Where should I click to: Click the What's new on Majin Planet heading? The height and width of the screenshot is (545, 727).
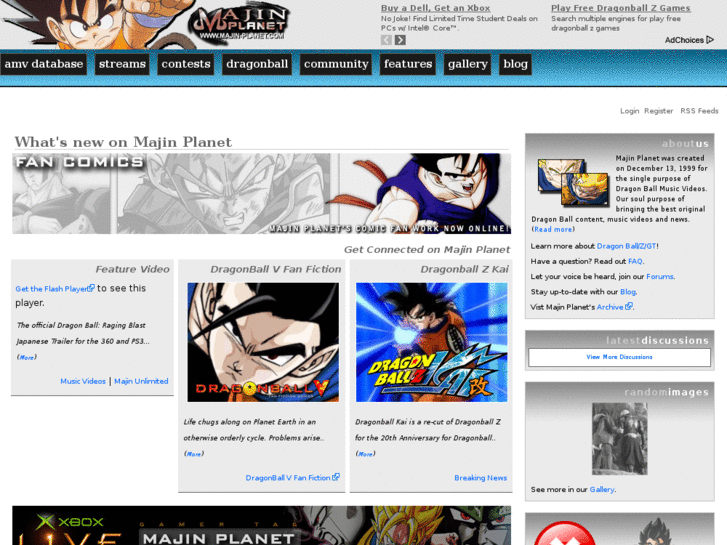(123, 141)
